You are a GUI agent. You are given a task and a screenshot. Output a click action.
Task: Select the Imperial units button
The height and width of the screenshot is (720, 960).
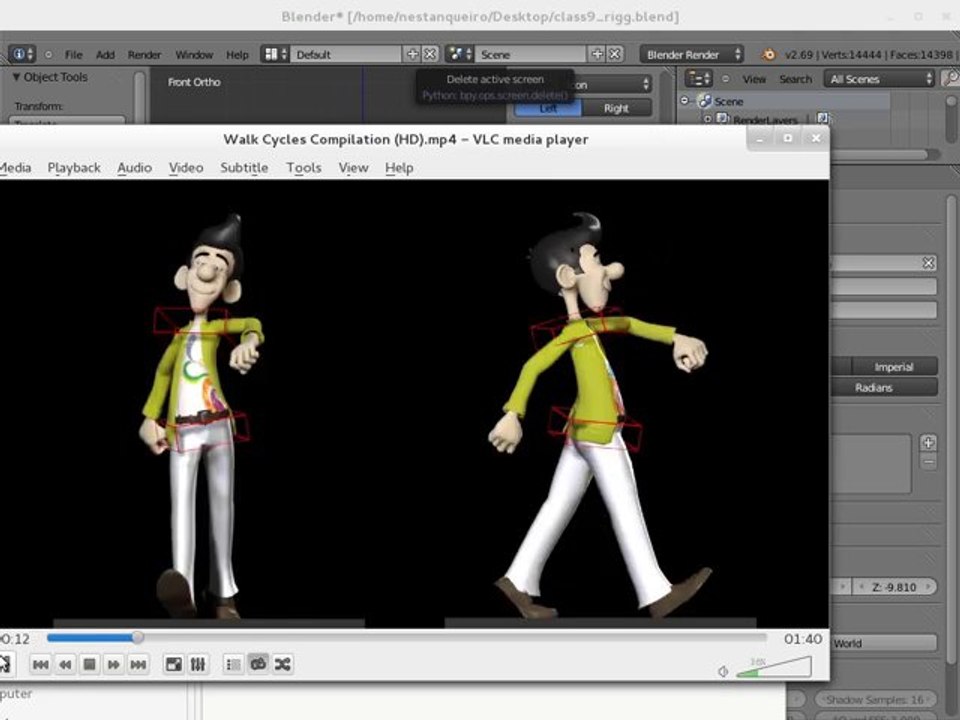[894, 367]
